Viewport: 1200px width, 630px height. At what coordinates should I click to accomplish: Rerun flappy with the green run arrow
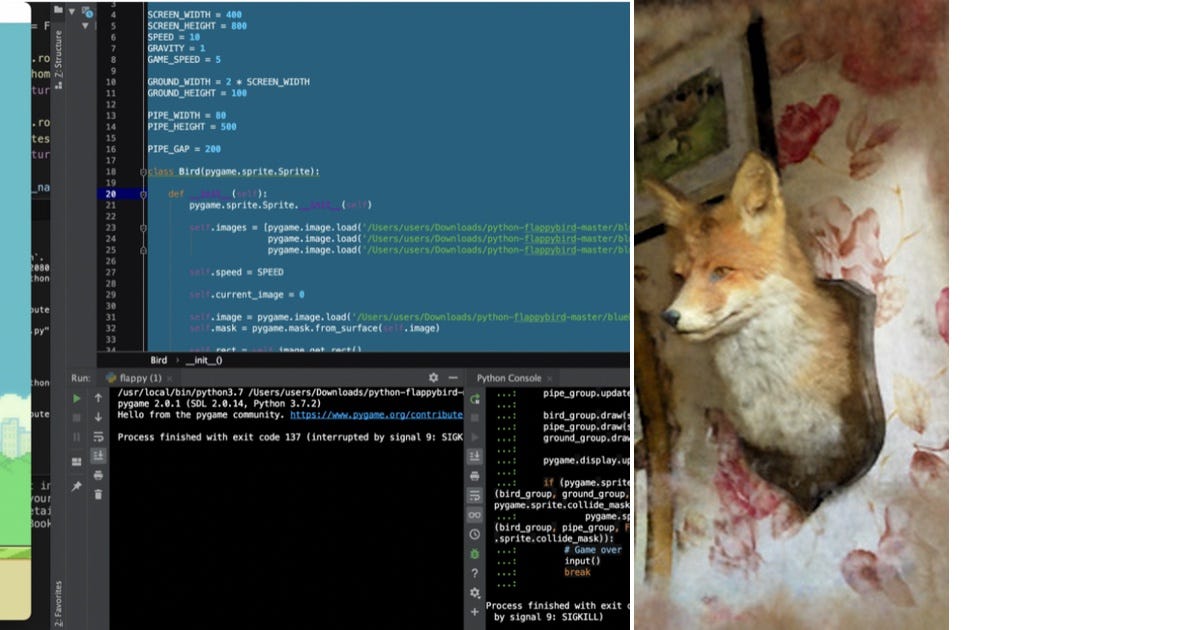tap(77, 398)
